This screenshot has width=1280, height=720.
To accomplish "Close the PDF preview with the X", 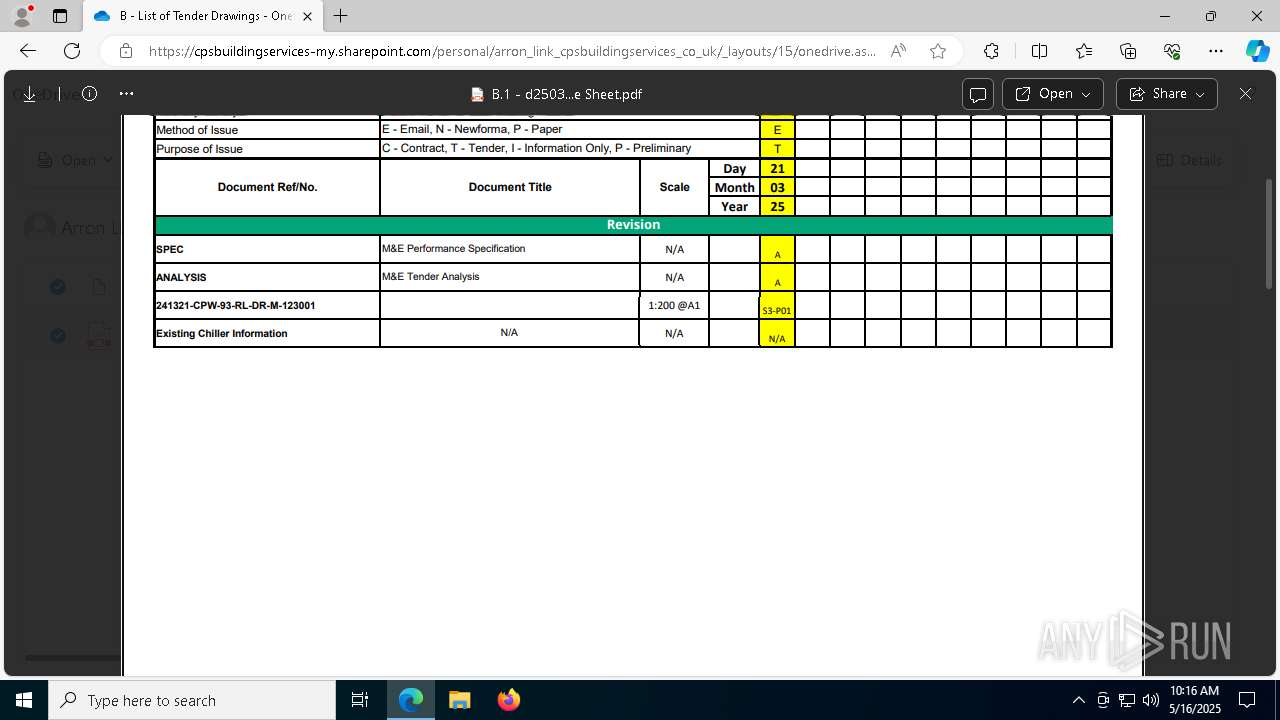I will pos(1245,94).
